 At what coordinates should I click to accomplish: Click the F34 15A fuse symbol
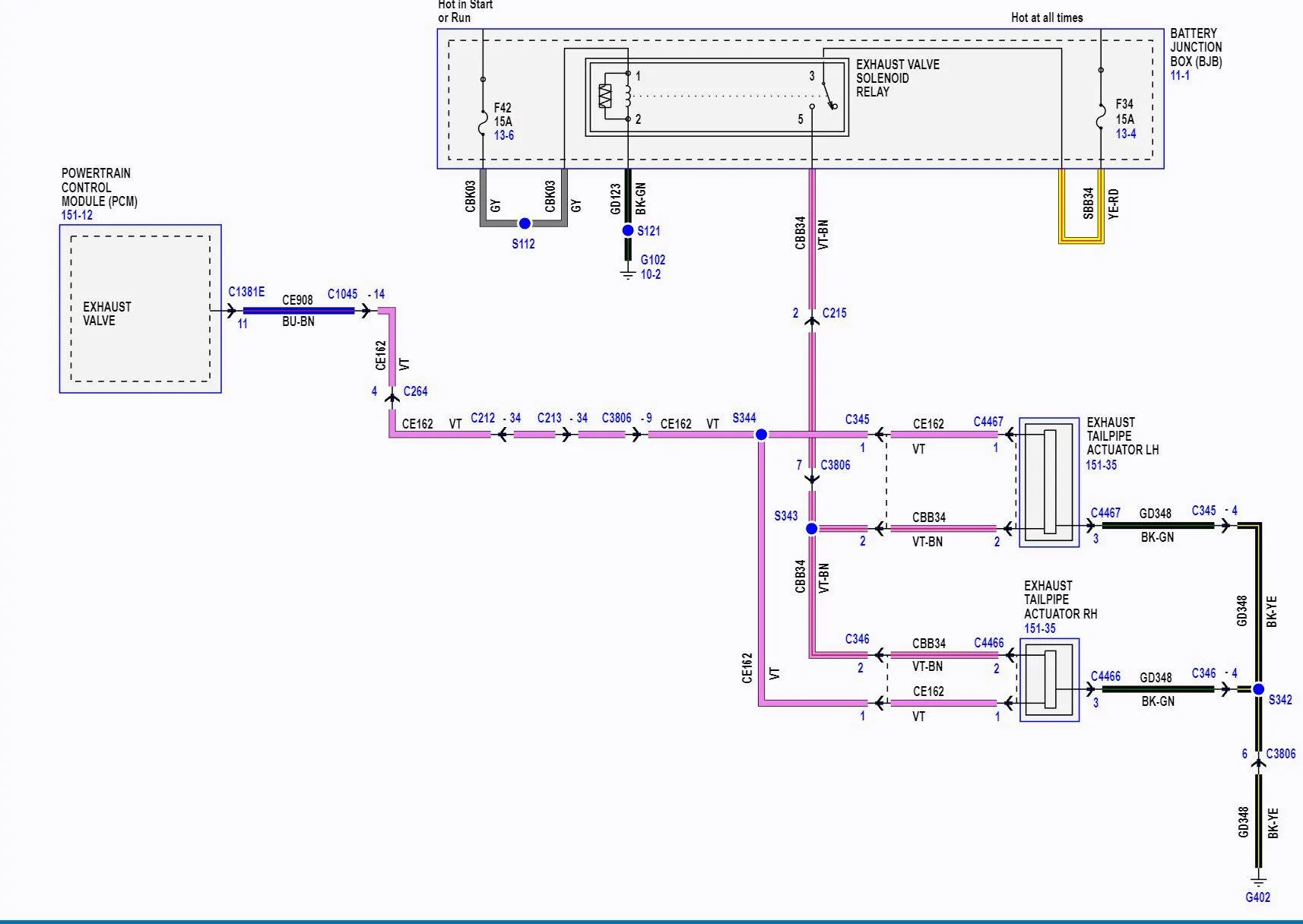coord(1101,115)
